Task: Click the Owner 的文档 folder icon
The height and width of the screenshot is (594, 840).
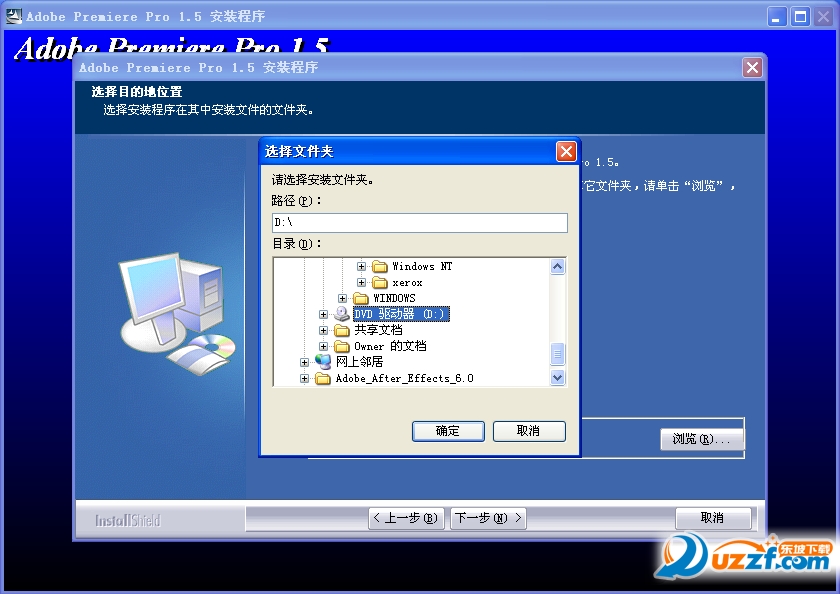Action: pyautogui.click(x=342, y=346)
